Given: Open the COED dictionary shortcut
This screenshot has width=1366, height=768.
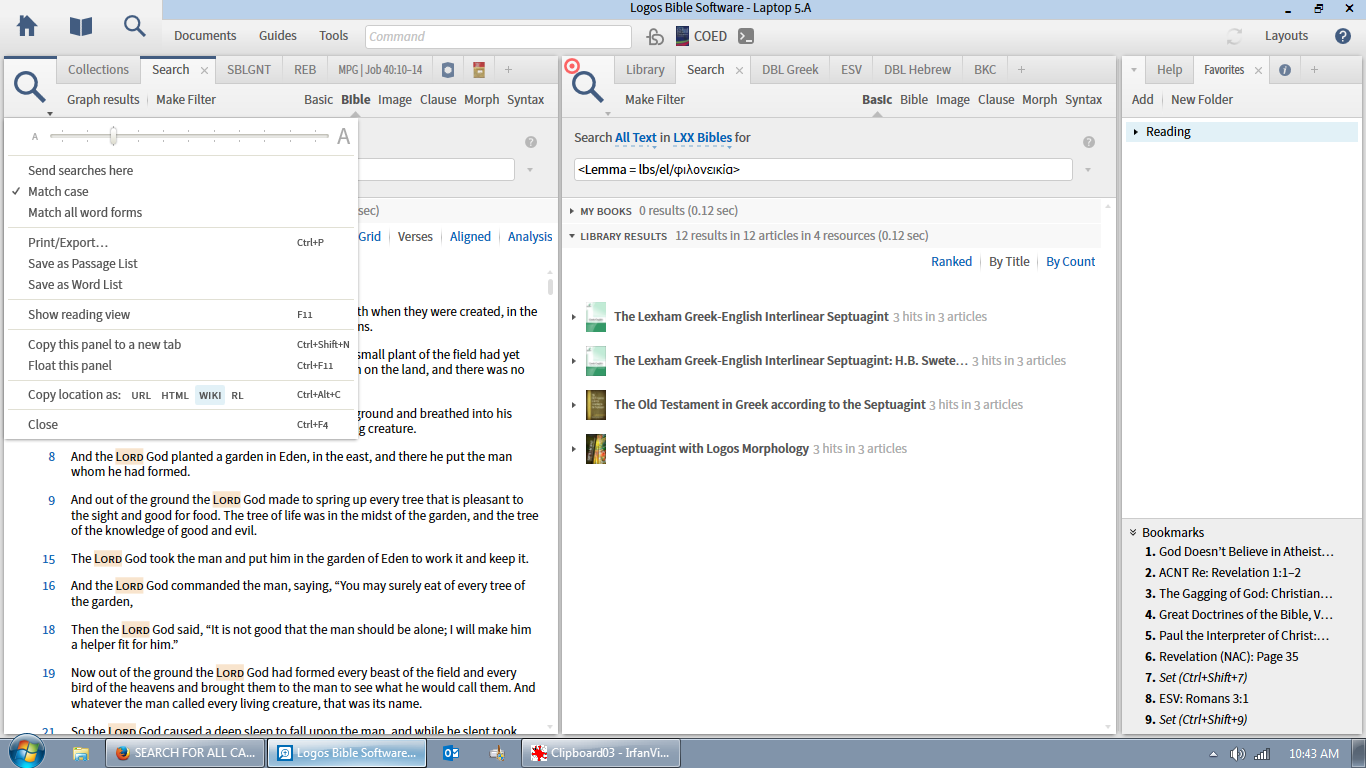Looking at the screenshot, I should (x=701, y=36).
